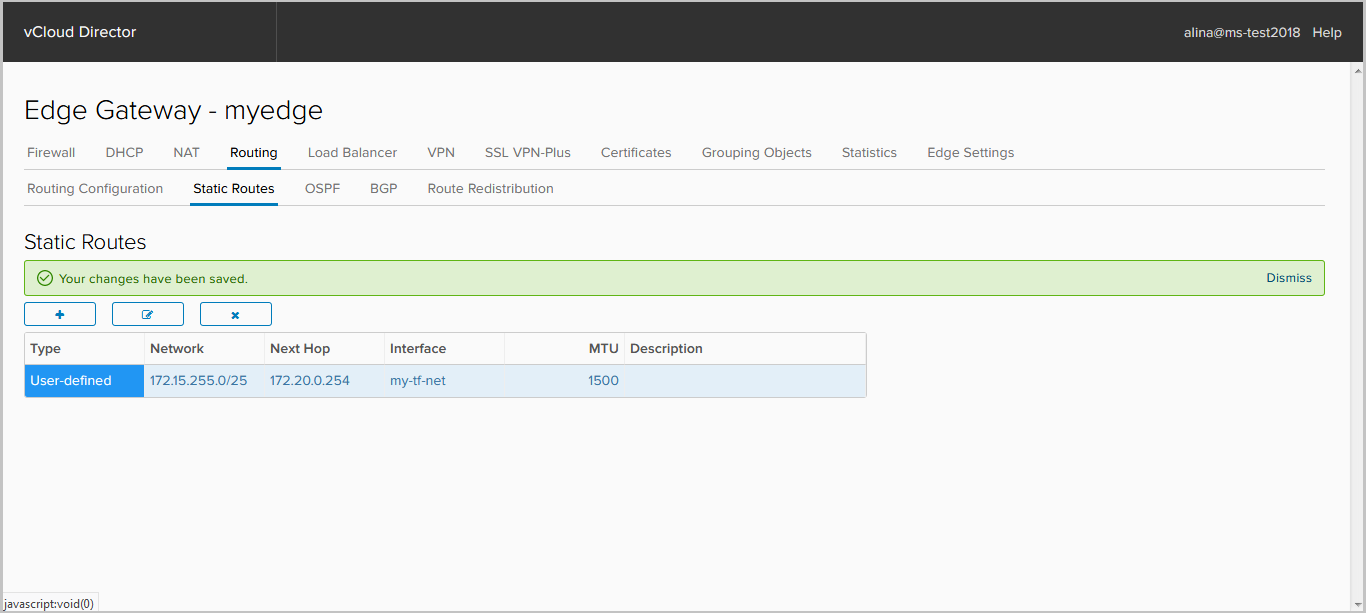Open the Grouping Objects tab
The height and width of the screenshot is (613, 1366).
[x=756, y=153]
